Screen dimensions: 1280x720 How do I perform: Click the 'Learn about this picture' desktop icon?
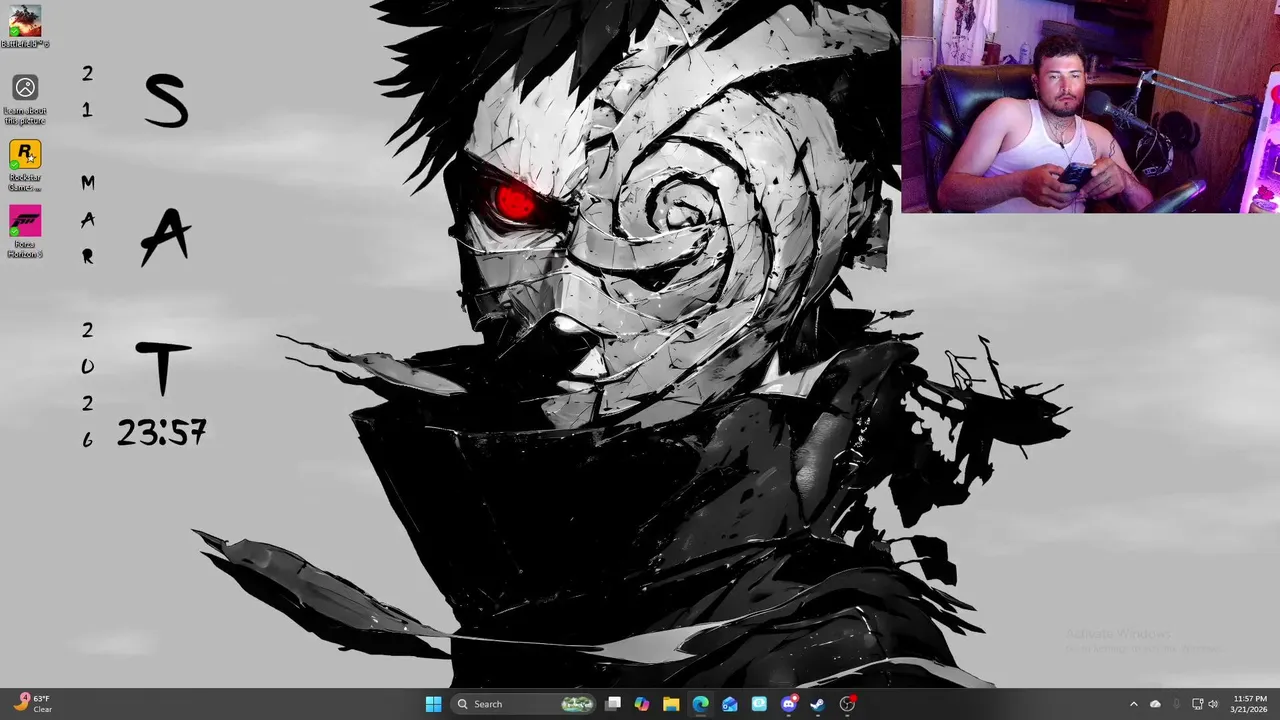(x=25, y=99)
